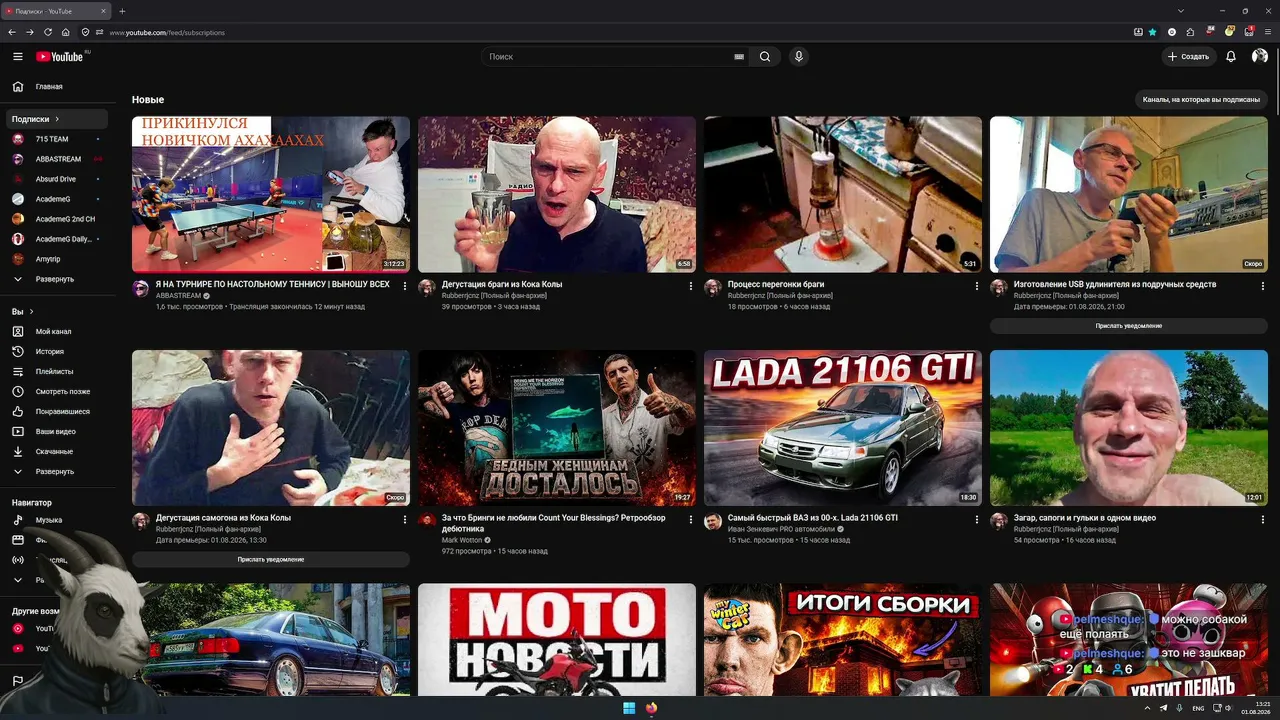This screenshot has width=1280, height=720.
Task: Click 'Прислать уведомление' under самогон video
Action: (x=271, y=560)
